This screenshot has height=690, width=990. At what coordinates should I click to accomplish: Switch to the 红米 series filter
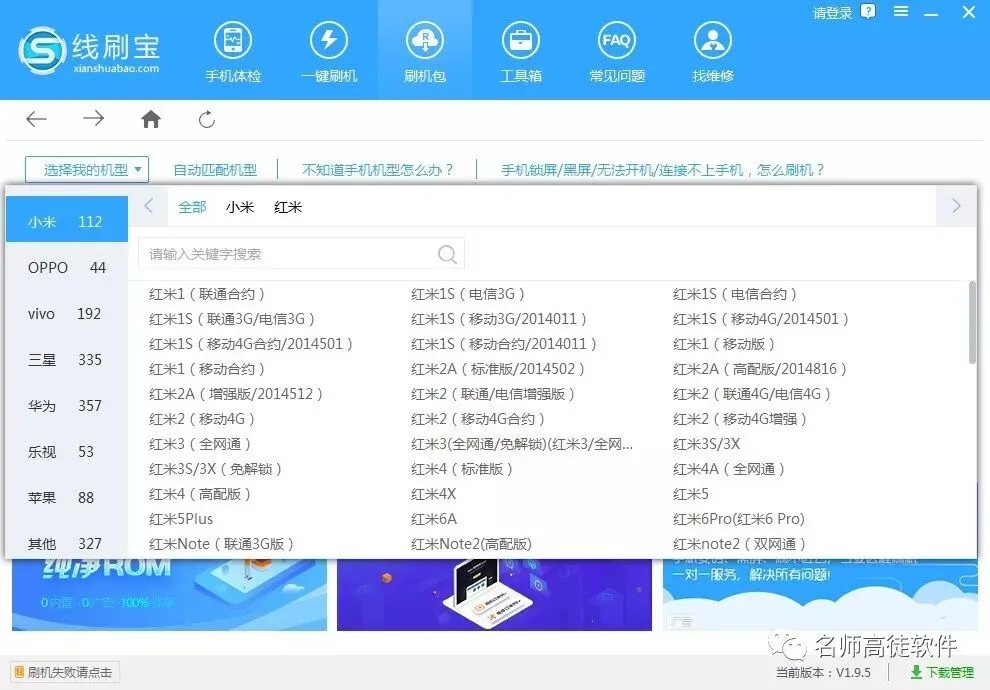pyautogui.click(x=288, y=207)
